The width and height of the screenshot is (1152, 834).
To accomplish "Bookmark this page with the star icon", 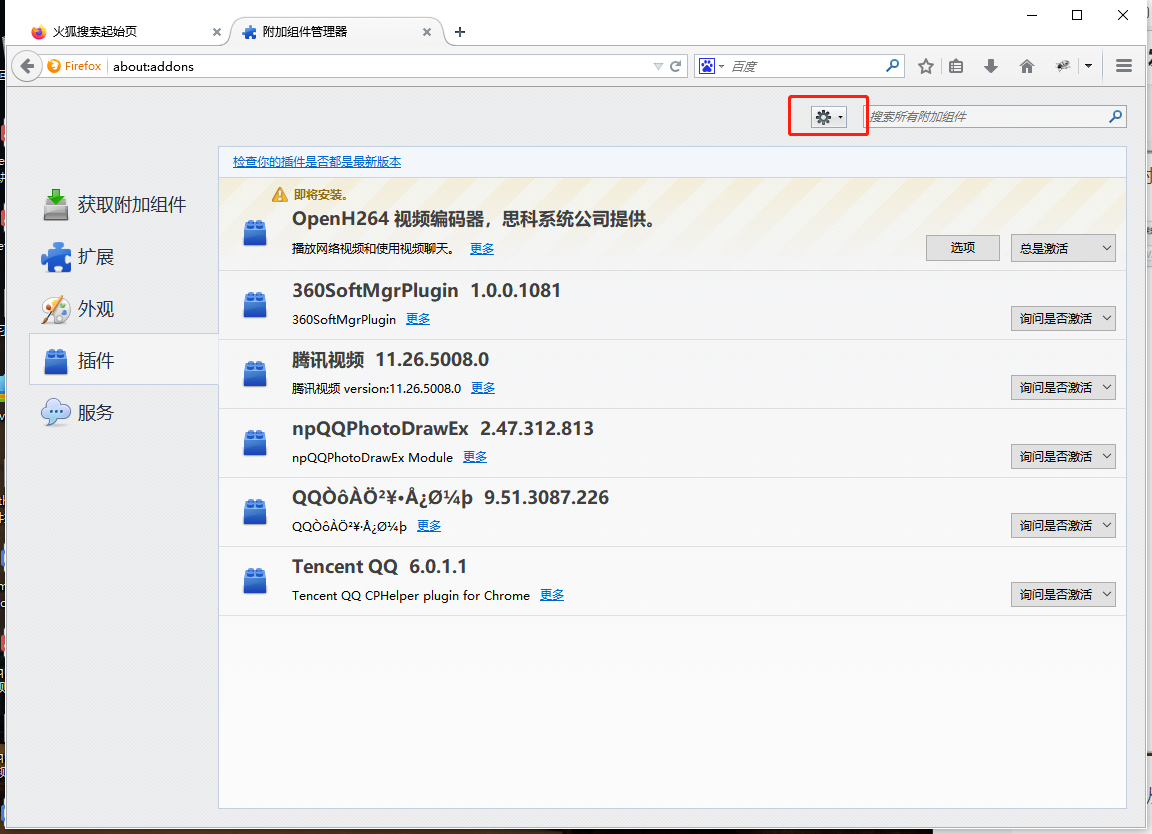I will [926, 66].
